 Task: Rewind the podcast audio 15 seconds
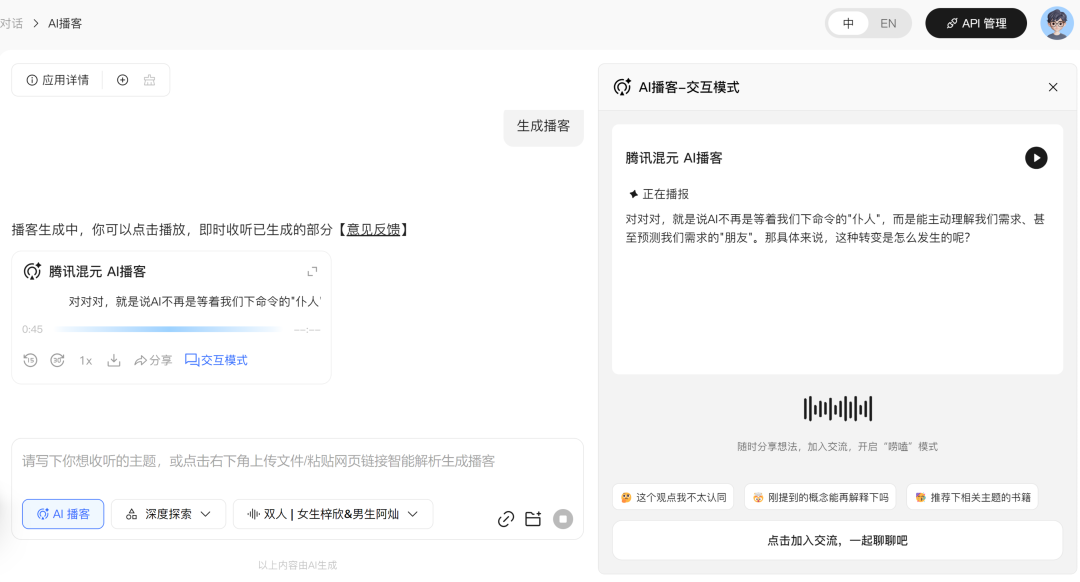[x=30, y=359]
